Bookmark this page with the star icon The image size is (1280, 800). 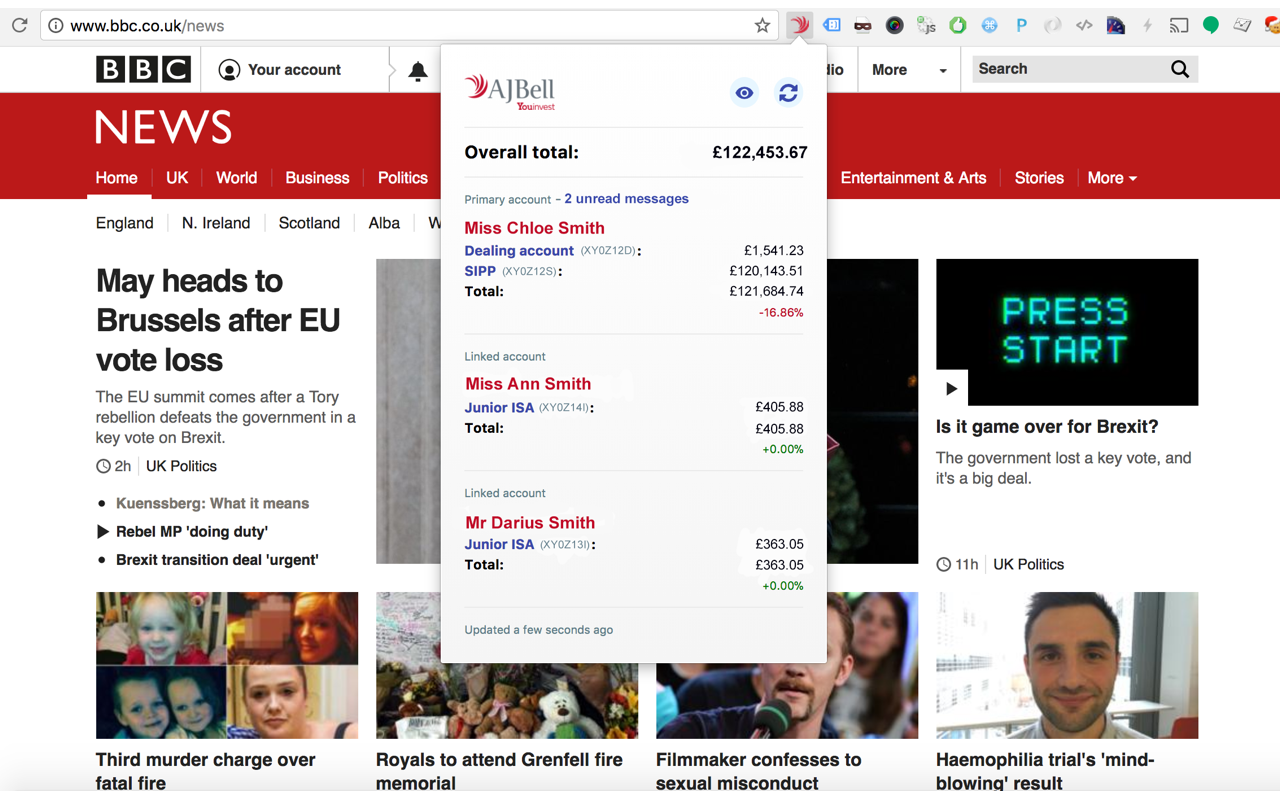(762, 26)
